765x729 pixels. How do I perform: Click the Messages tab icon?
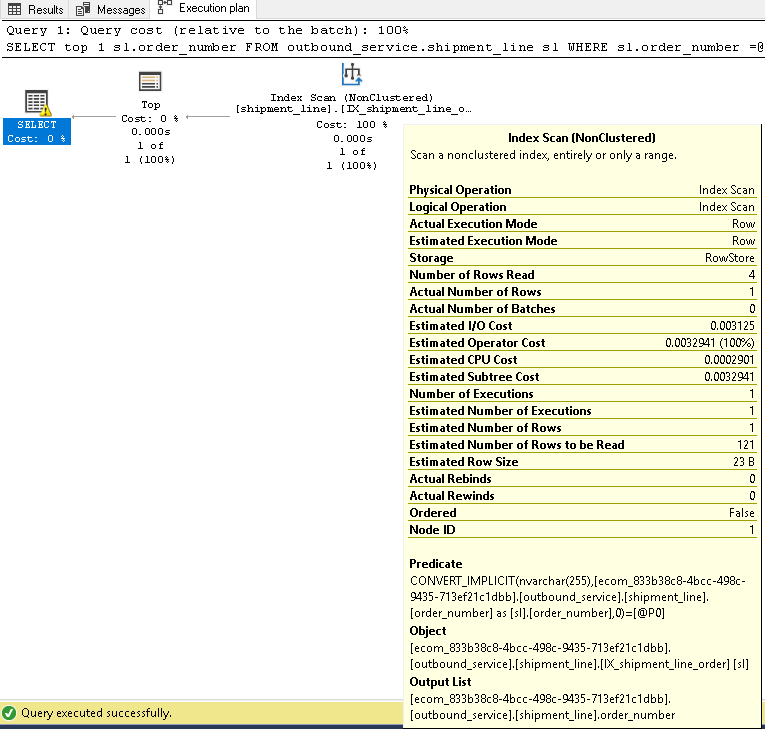tap(83, 9)
